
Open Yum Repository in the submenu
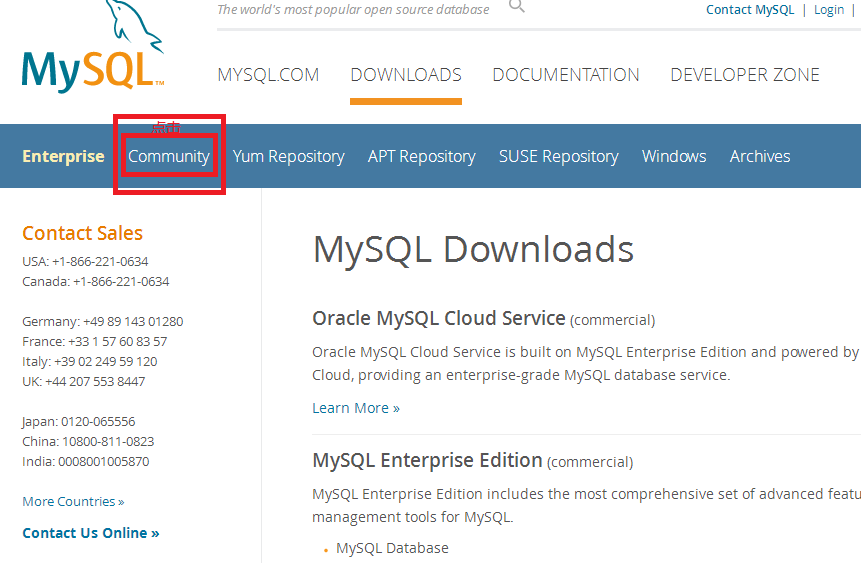(x=288, y=157)
